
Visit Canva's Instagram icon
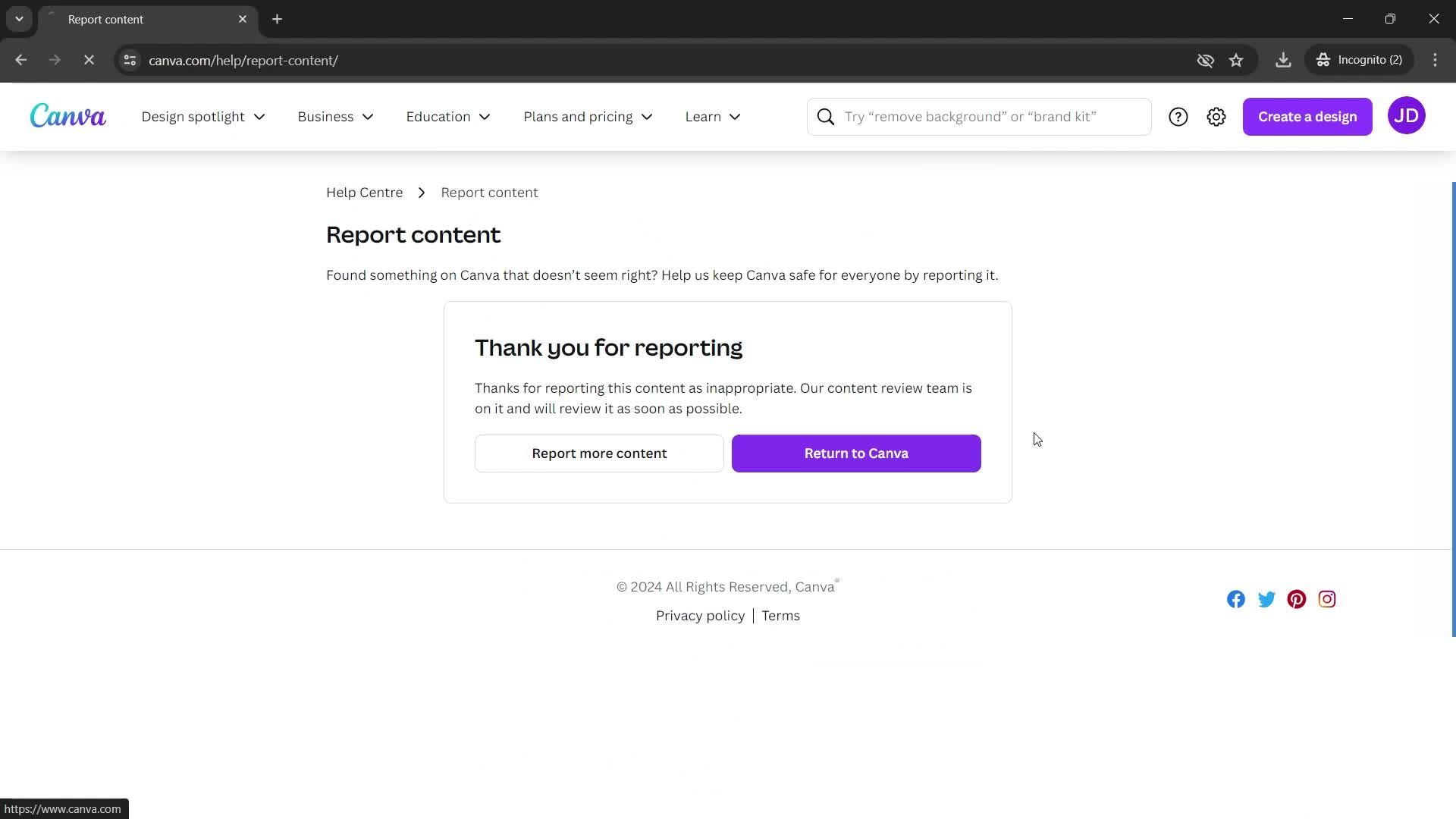[x=1326, y=599]
